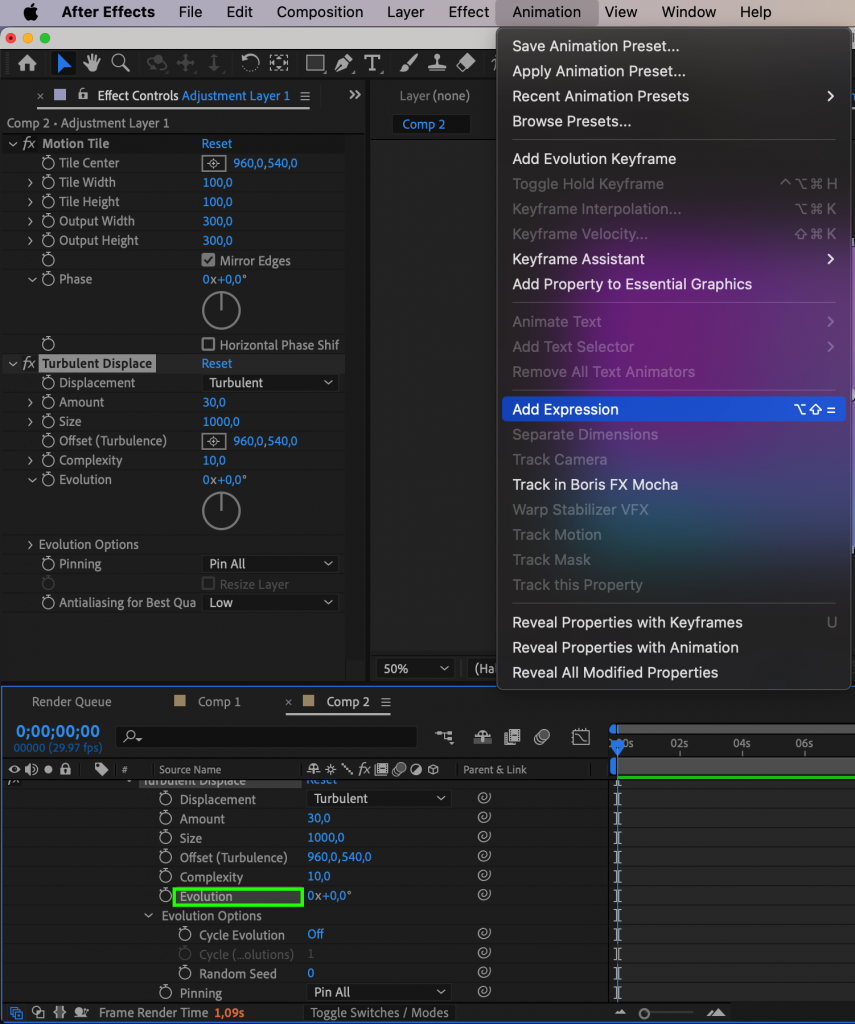Image resolution: width=855 pixels, height=1024 pixels.
Task: Turn on Cycle Evolution
Action: pos(315,933)
